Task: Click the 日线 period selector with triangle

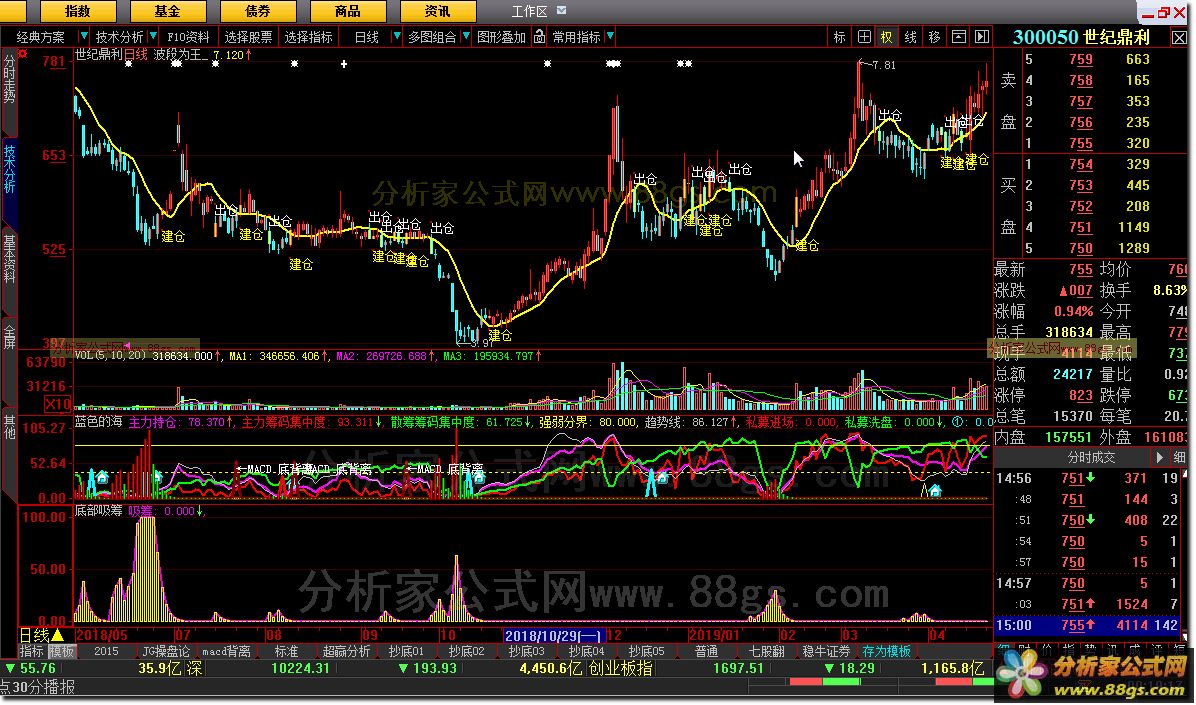Action: coord(43,635)
